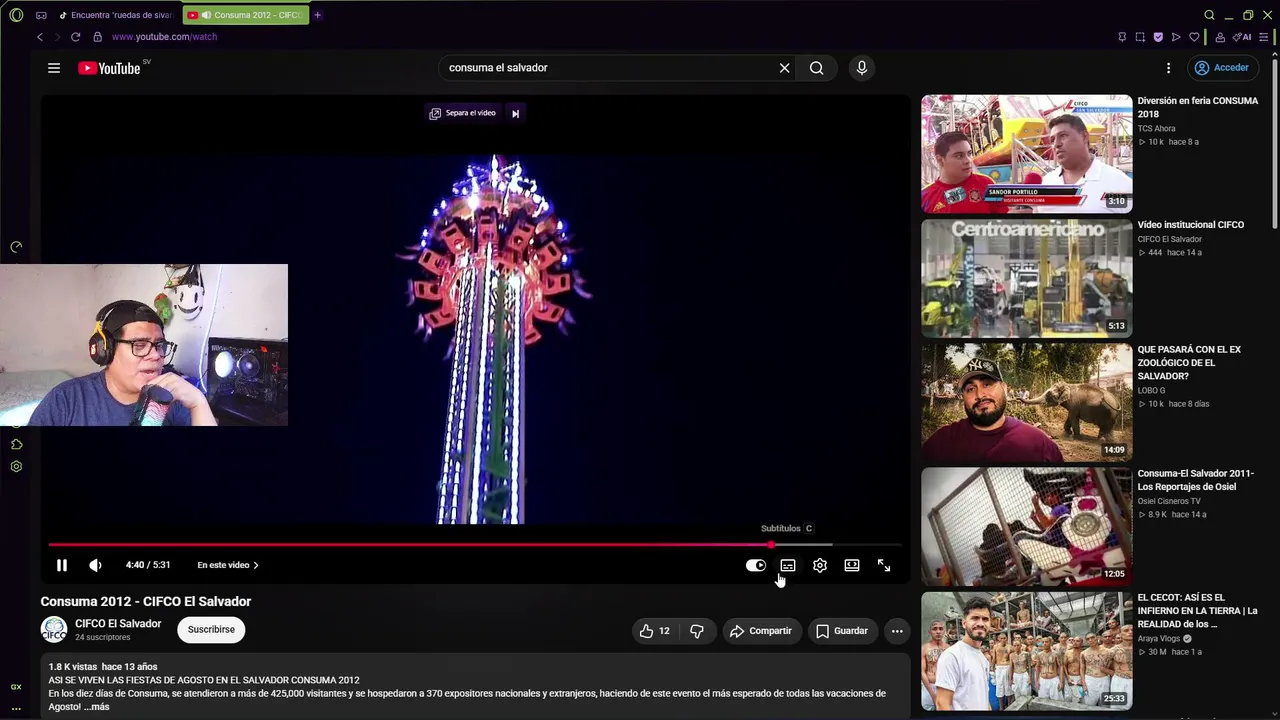The width and height of the screenshot is (1280, 720).
Task: Take a snapshot with the capture icon
Action: pos(1140,37)
